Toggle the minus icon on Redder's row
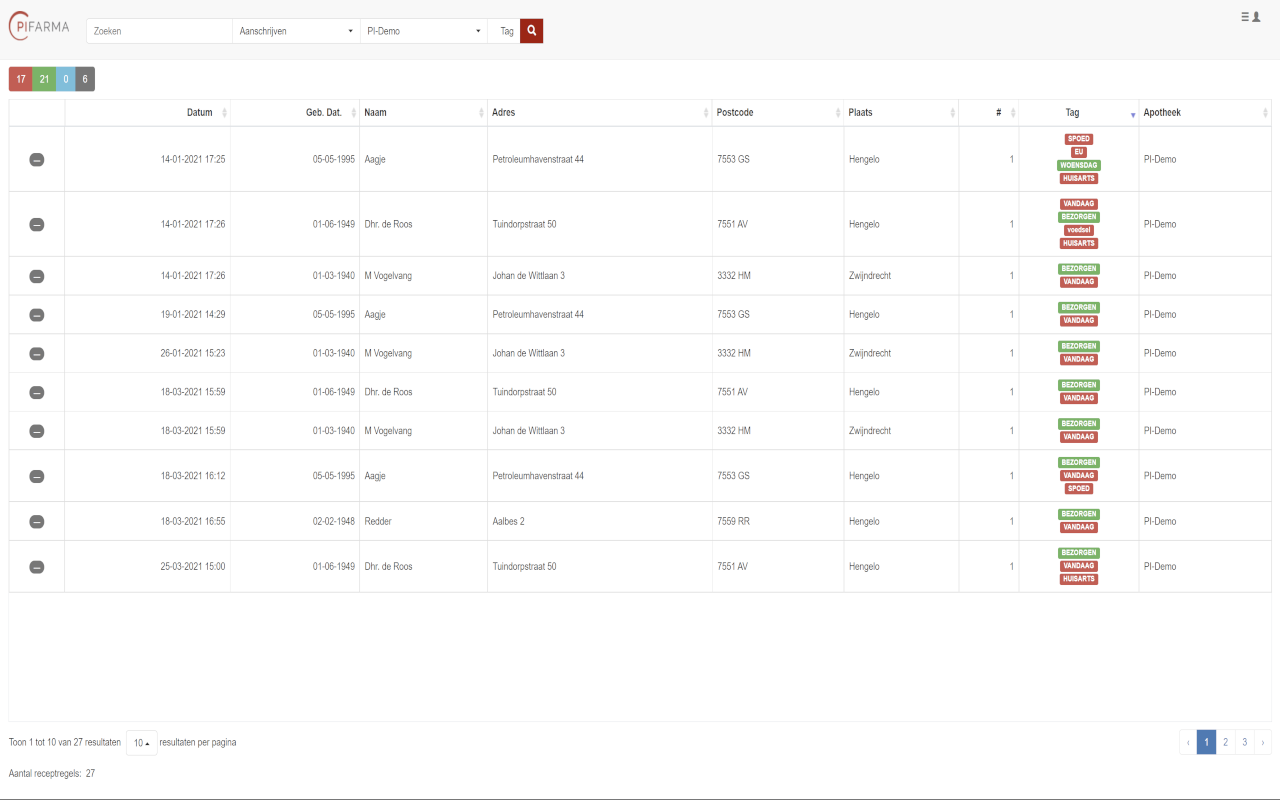 tap(37, 521)
